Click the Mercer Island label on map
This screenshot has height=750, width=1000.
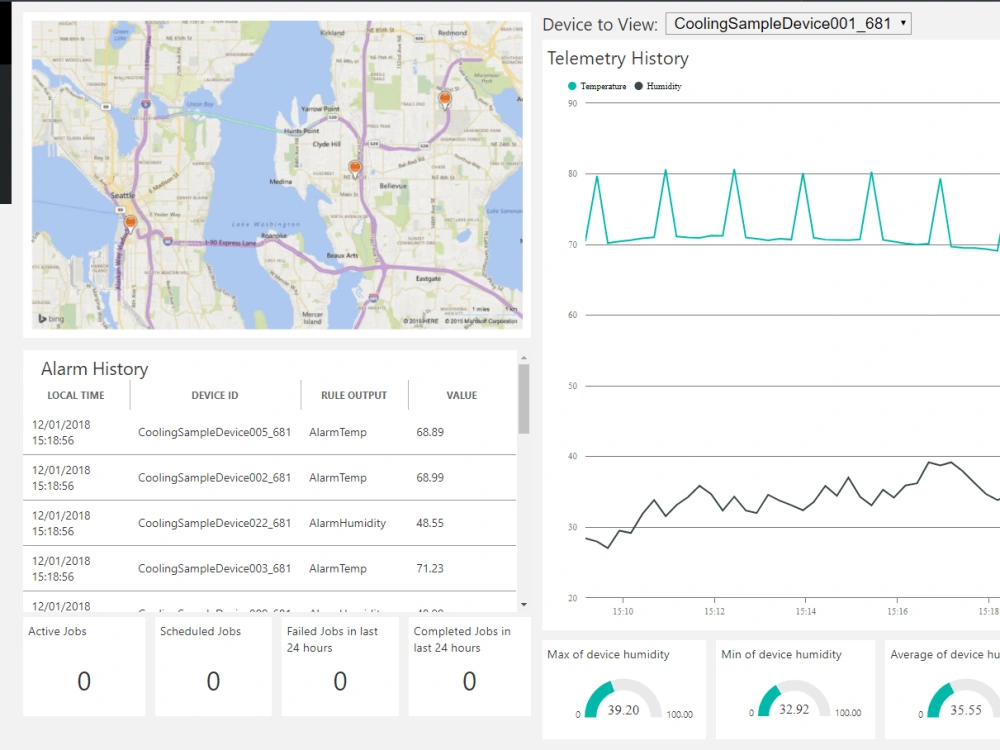click(312, 318)
